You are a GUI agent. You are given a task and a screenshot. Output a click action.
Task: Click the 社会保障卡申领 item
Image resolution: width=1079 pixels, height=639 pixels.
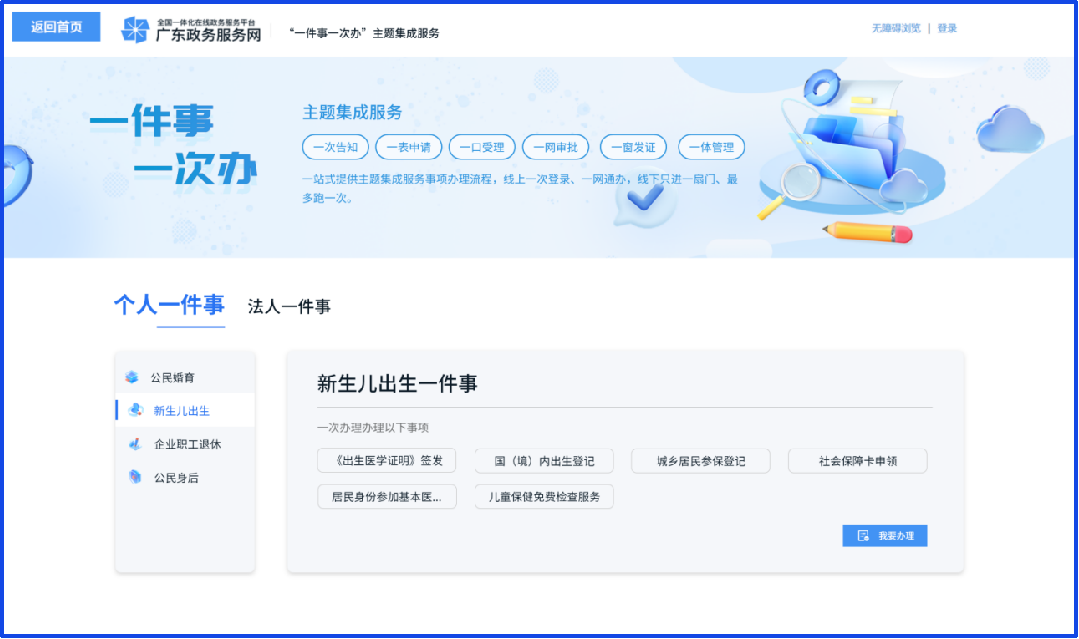point(857,461)
